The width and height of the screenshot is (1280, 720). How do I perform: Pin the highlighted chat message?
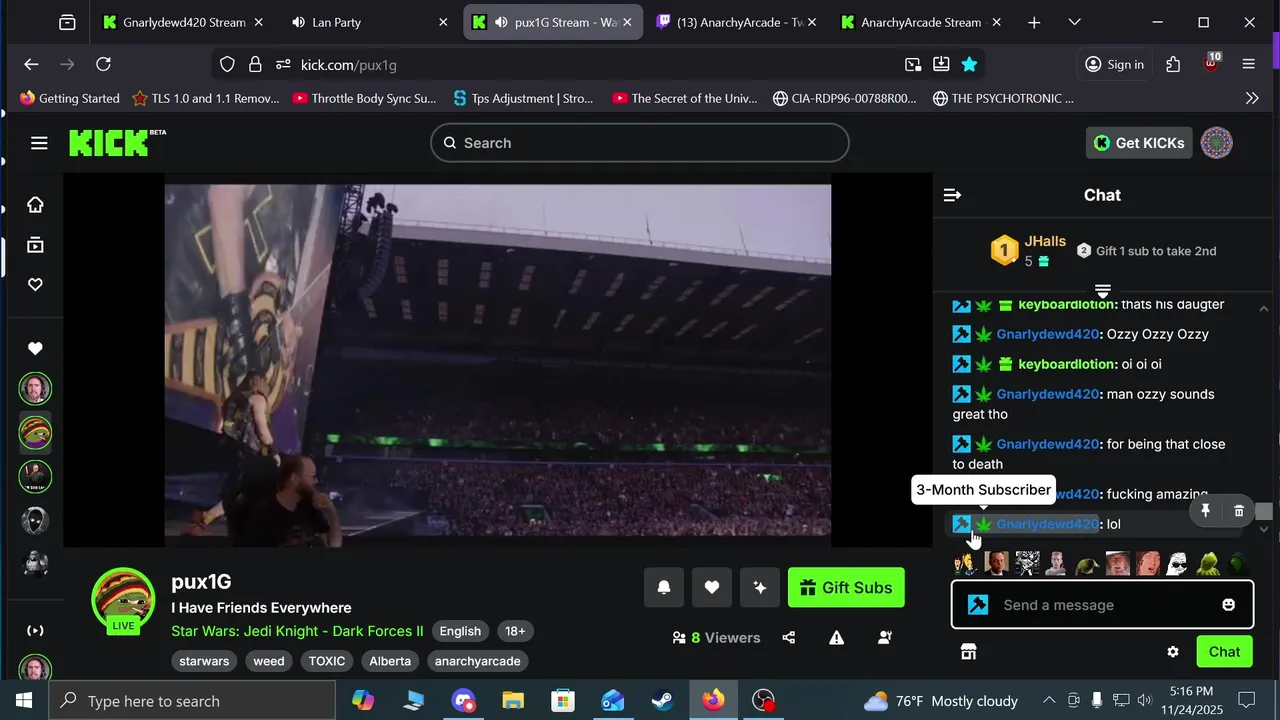[x=1206, y=511]
